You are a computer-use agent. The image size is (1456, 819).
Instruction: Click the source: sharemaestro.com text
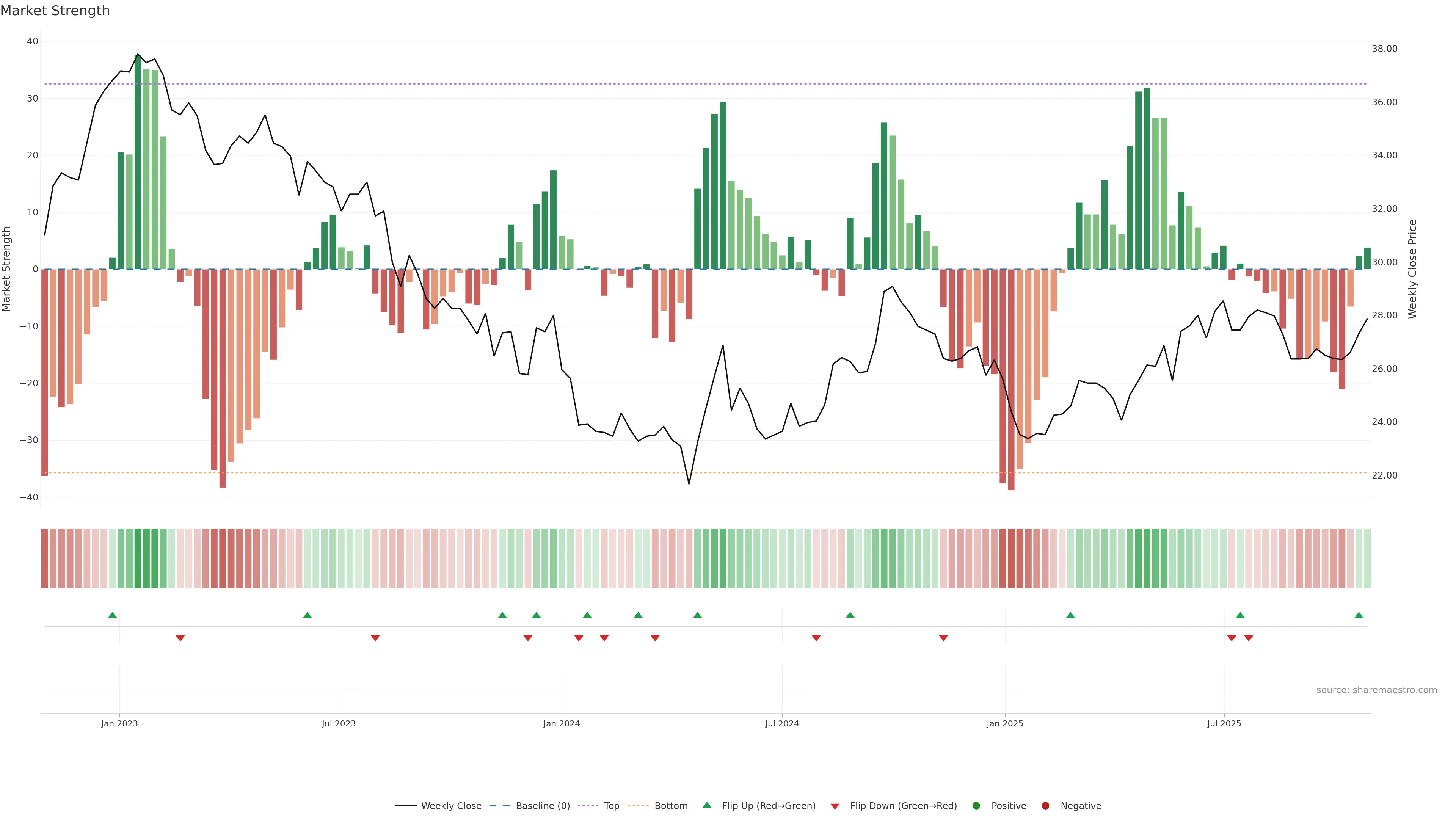pyautogui.click(x=1376, y=690)
